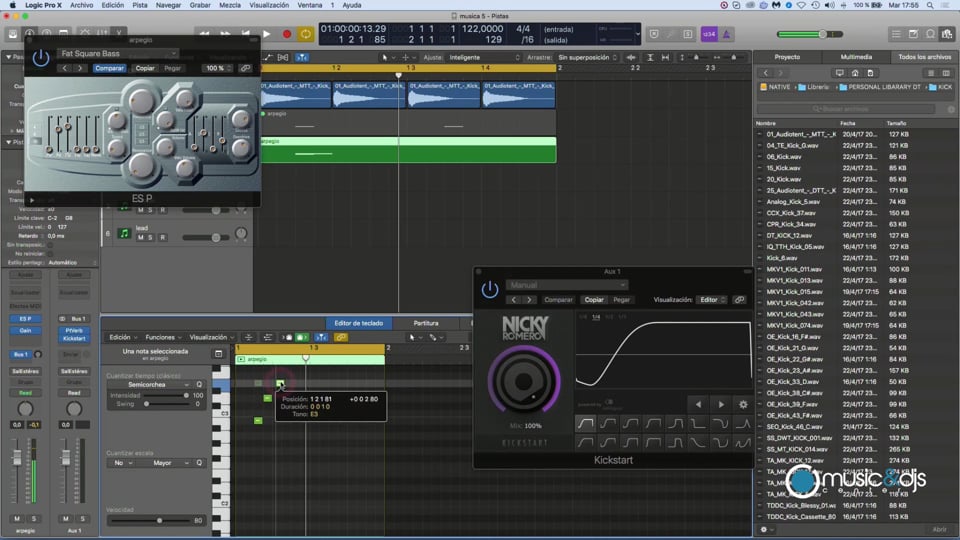Viewport: 960px width, 540px height.
Task: Mute the arpegio channel strip
Action: (17, 519)
